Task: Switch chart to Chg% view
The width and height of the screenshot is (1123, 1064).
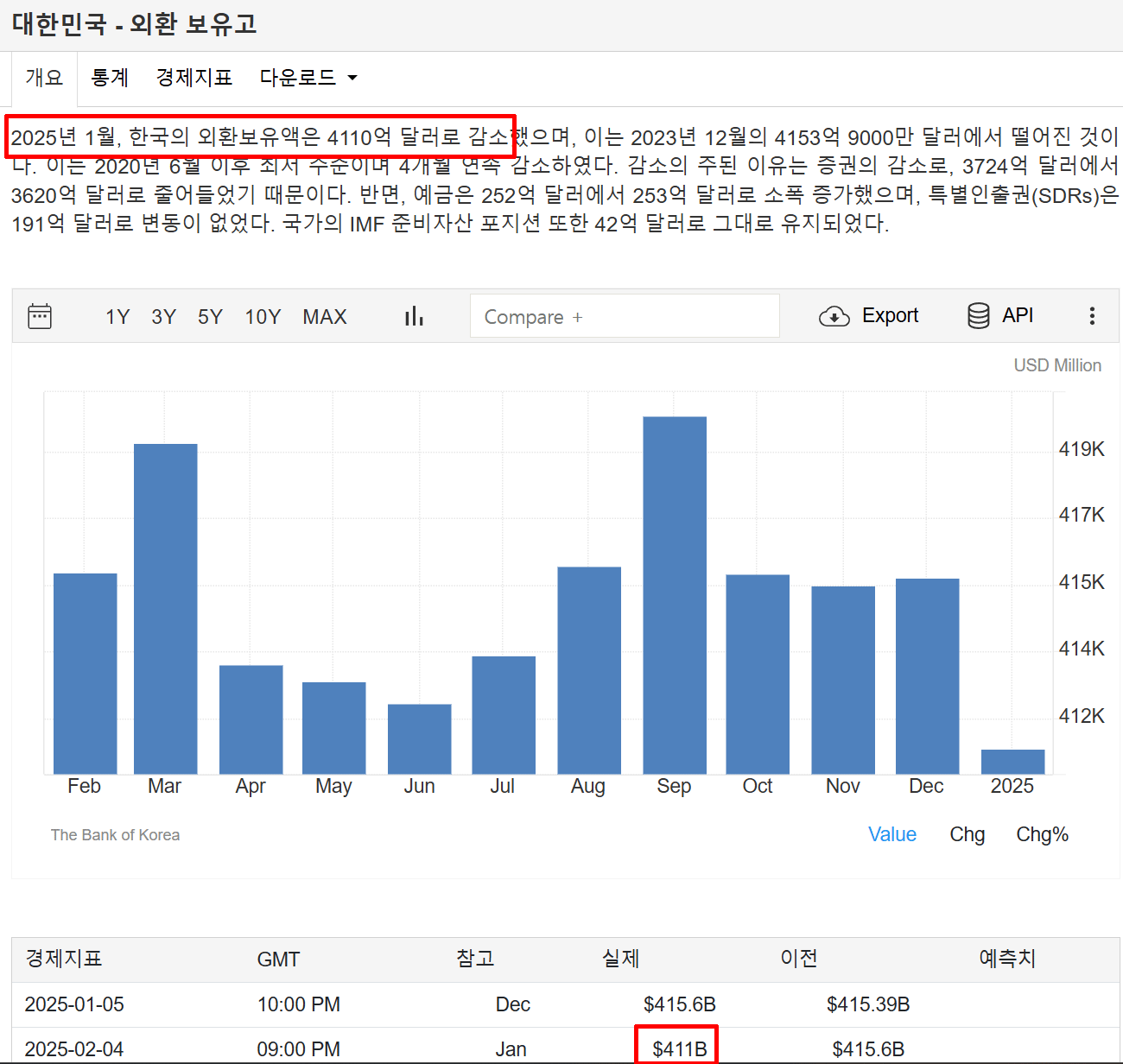Action: pos(1042,834)
